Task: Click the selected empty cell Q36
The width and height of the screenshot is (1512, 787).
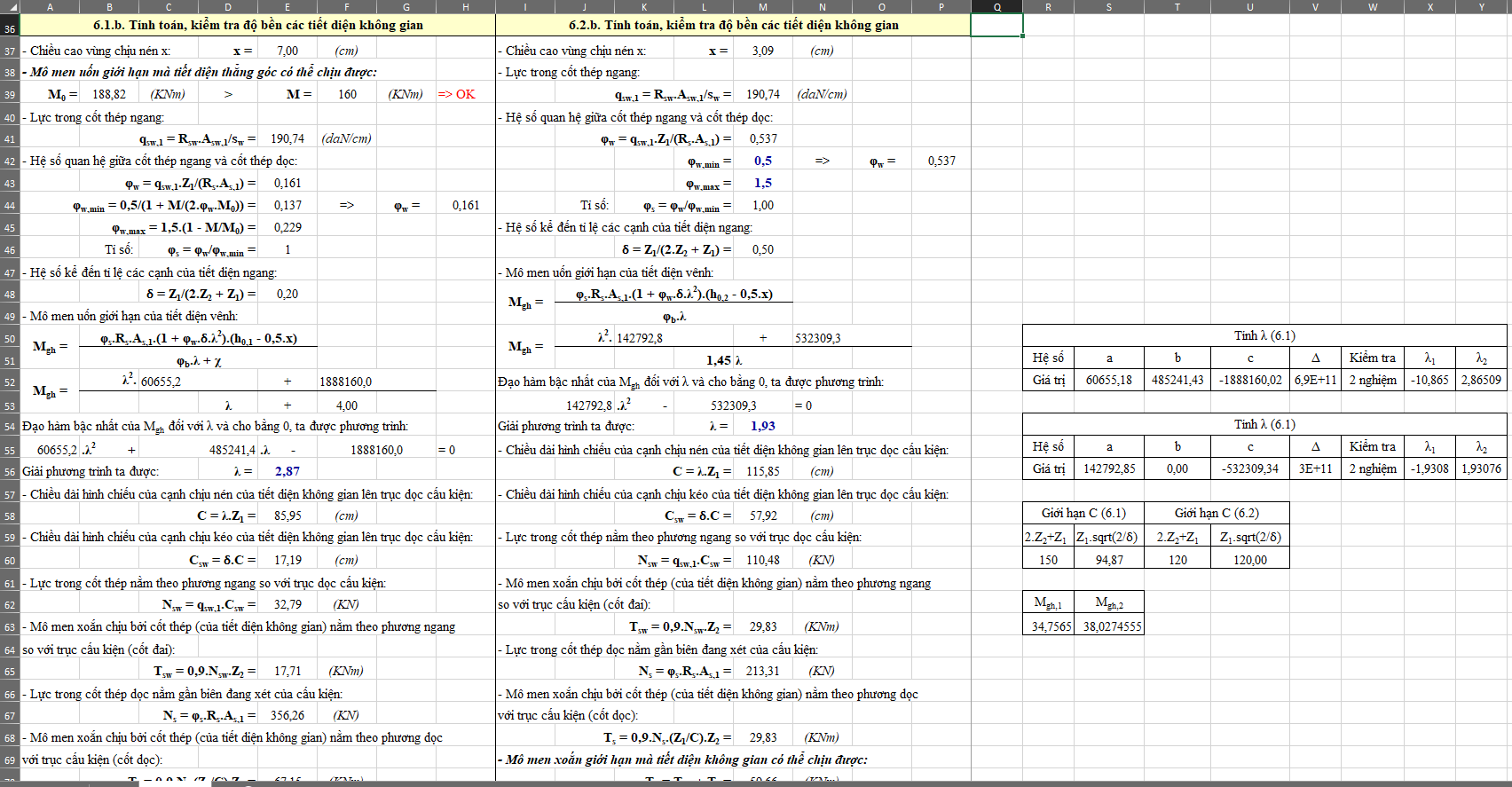Action: click(997, 25)
